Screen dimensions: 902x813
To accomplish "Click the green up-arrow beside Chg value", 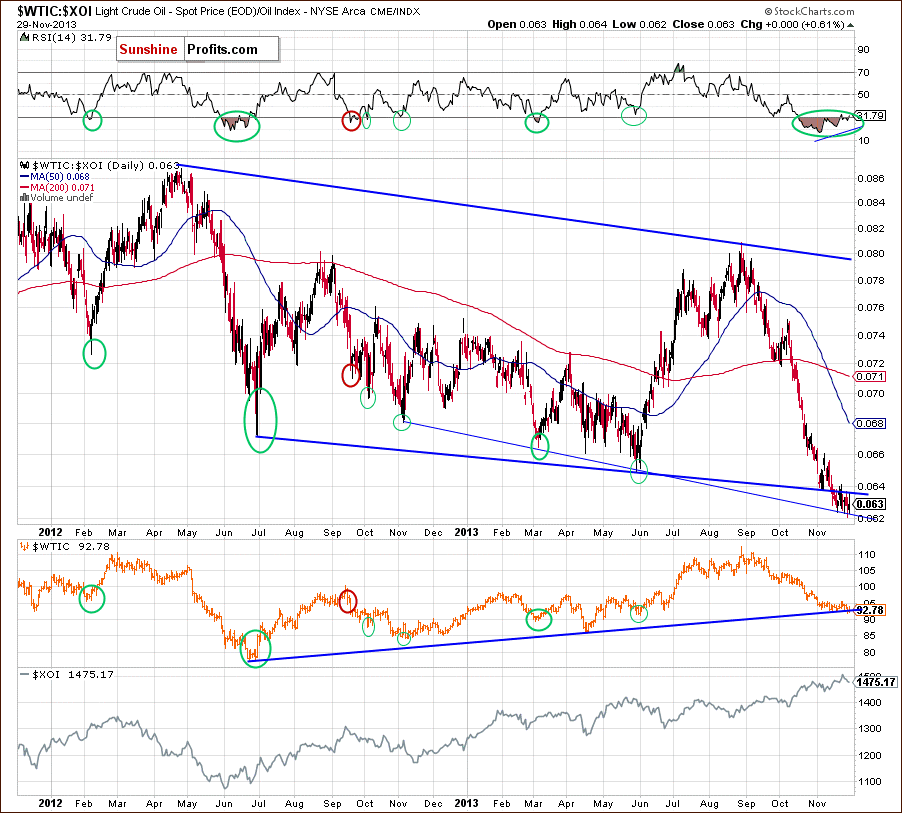I will (851, 25).
